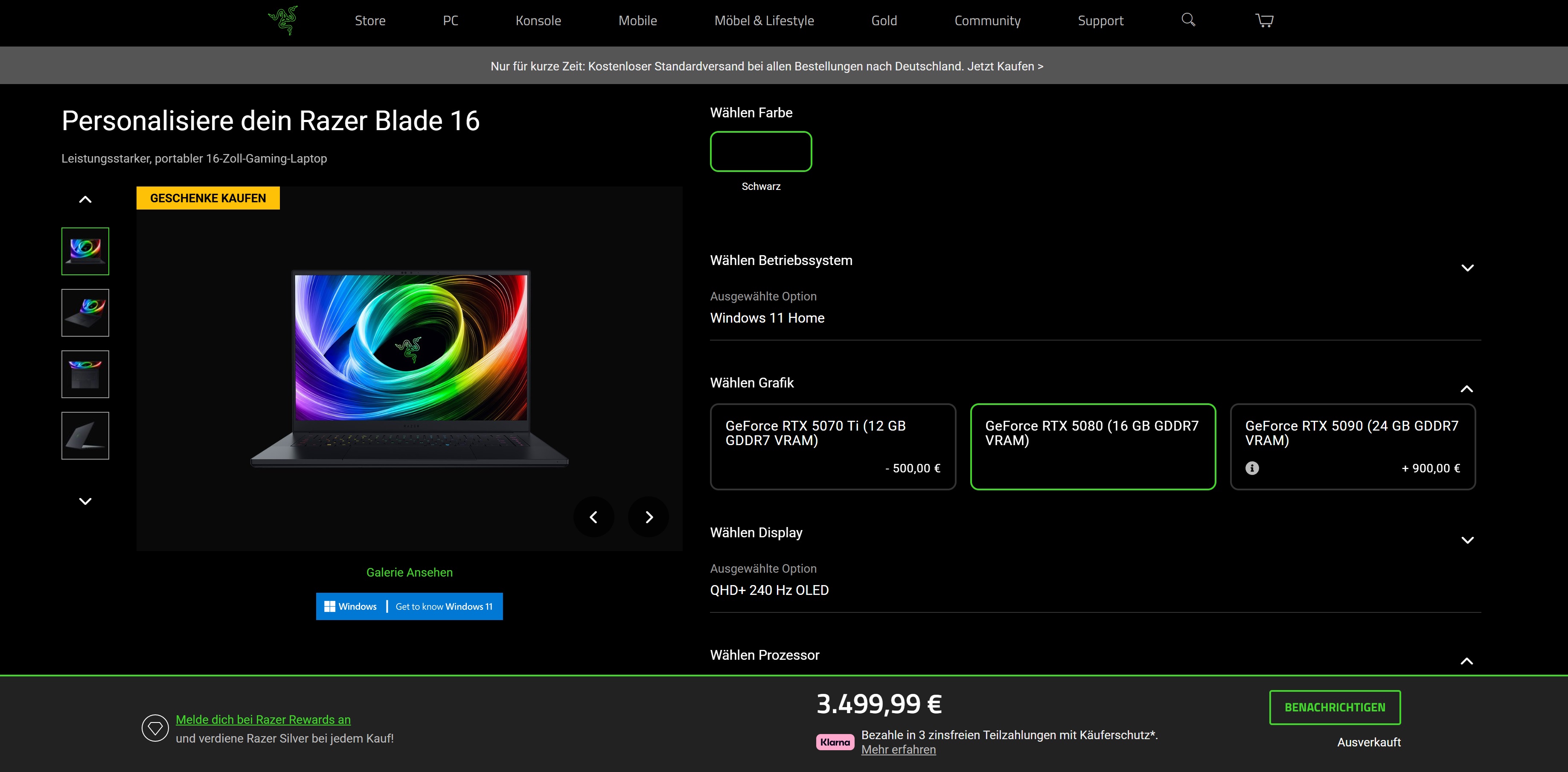Select the Schwarz color swatch
1568x772 pixels.
[760, 151]
